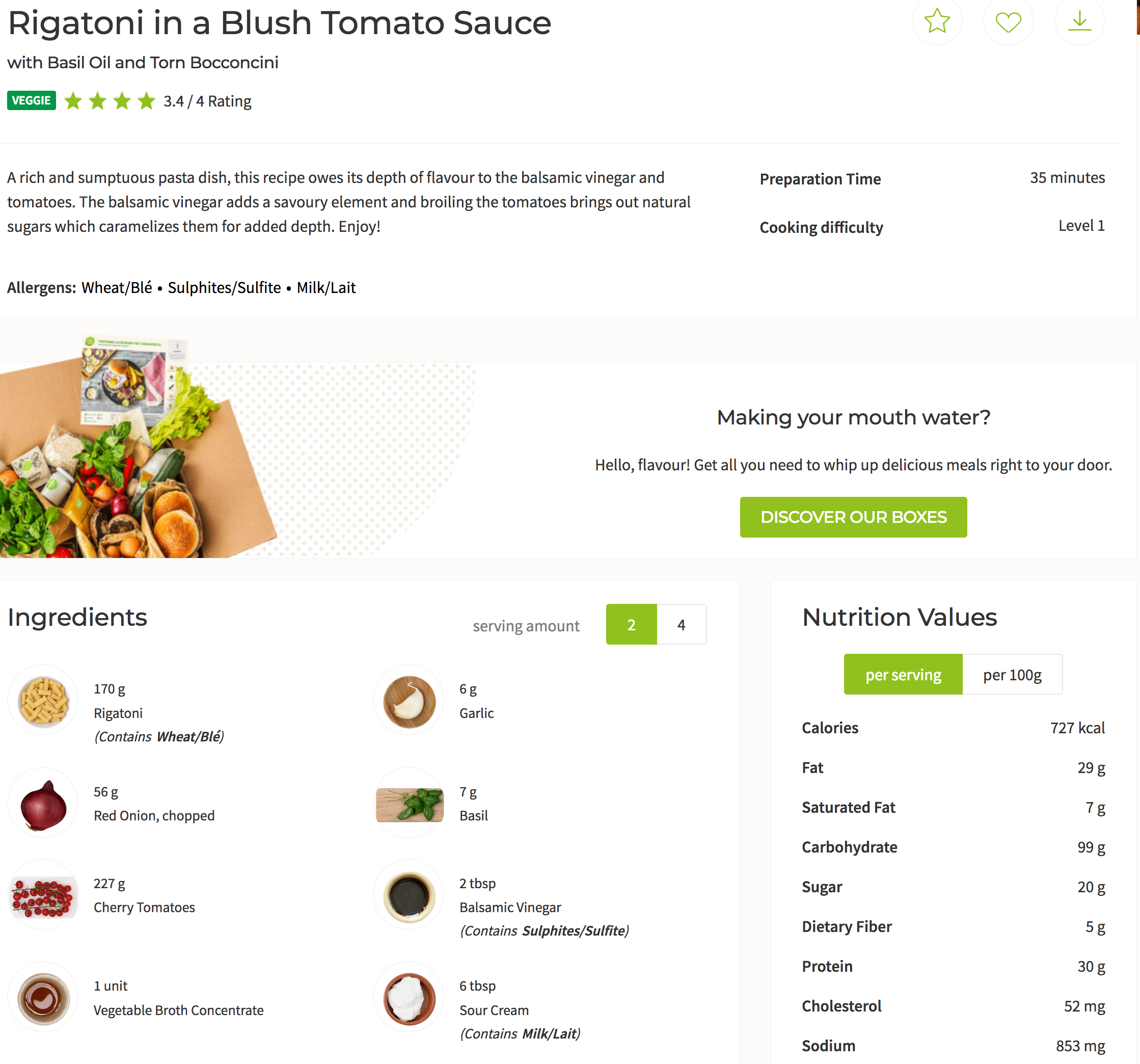Click the star rate-recipe icon

[x=936, y=21]
